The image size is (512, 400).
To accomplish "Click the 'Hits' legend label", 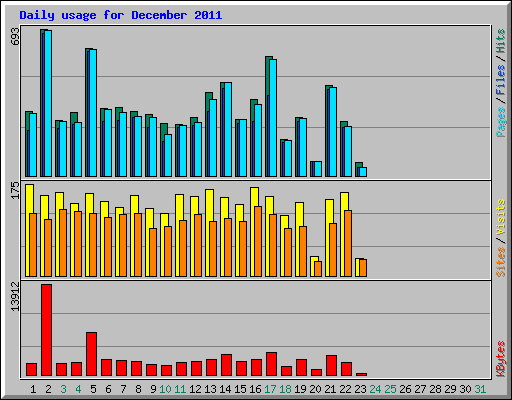I will (x=500, y=41).
